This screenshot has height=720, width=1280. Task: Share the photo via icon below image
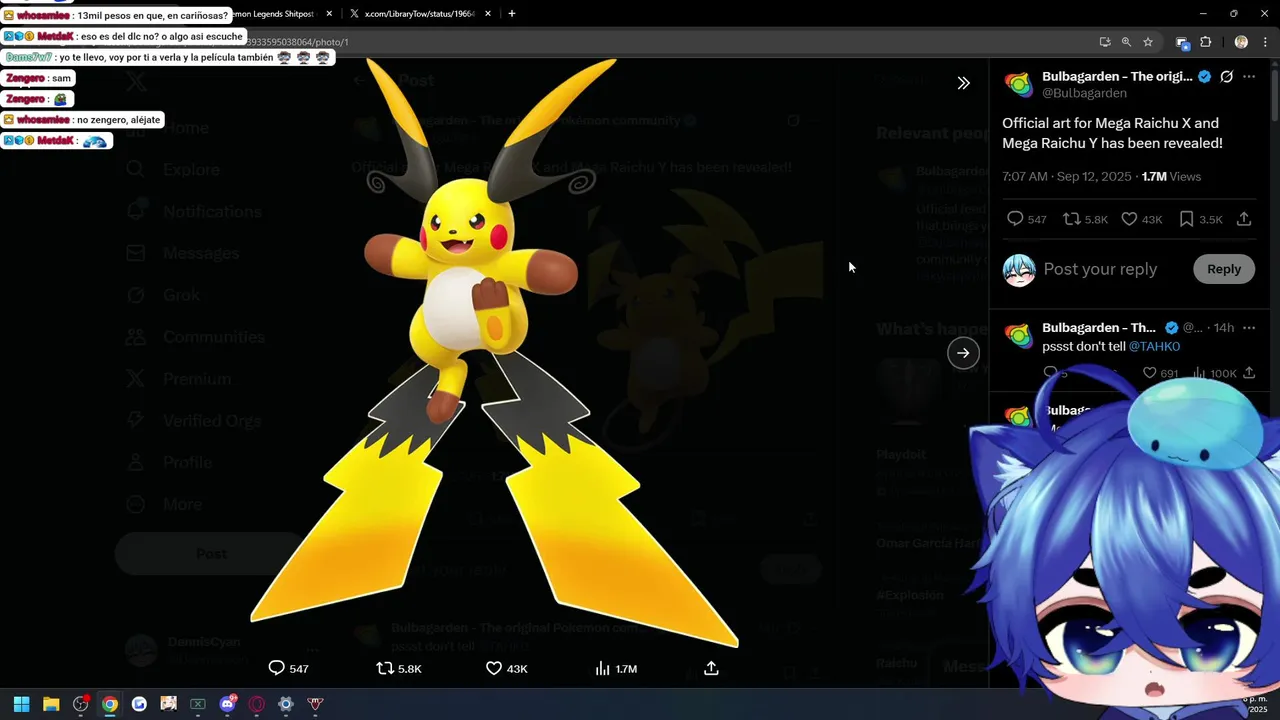(x=711, y=668)
